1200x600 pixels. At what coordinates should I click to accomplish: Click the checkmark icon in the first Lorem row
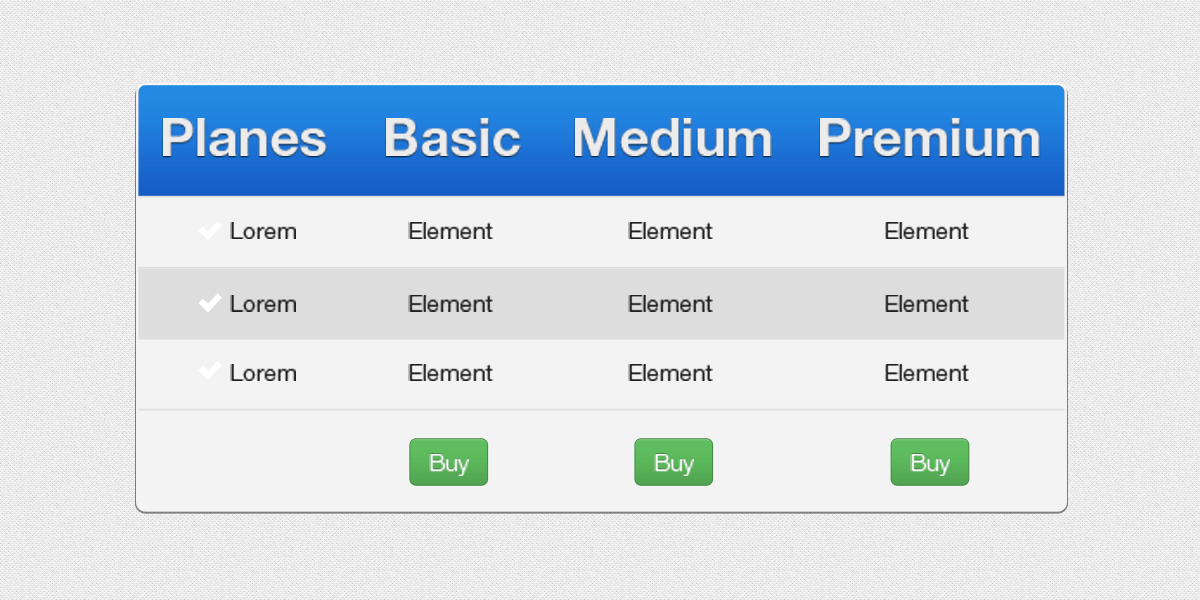click(x=209, y=231)
